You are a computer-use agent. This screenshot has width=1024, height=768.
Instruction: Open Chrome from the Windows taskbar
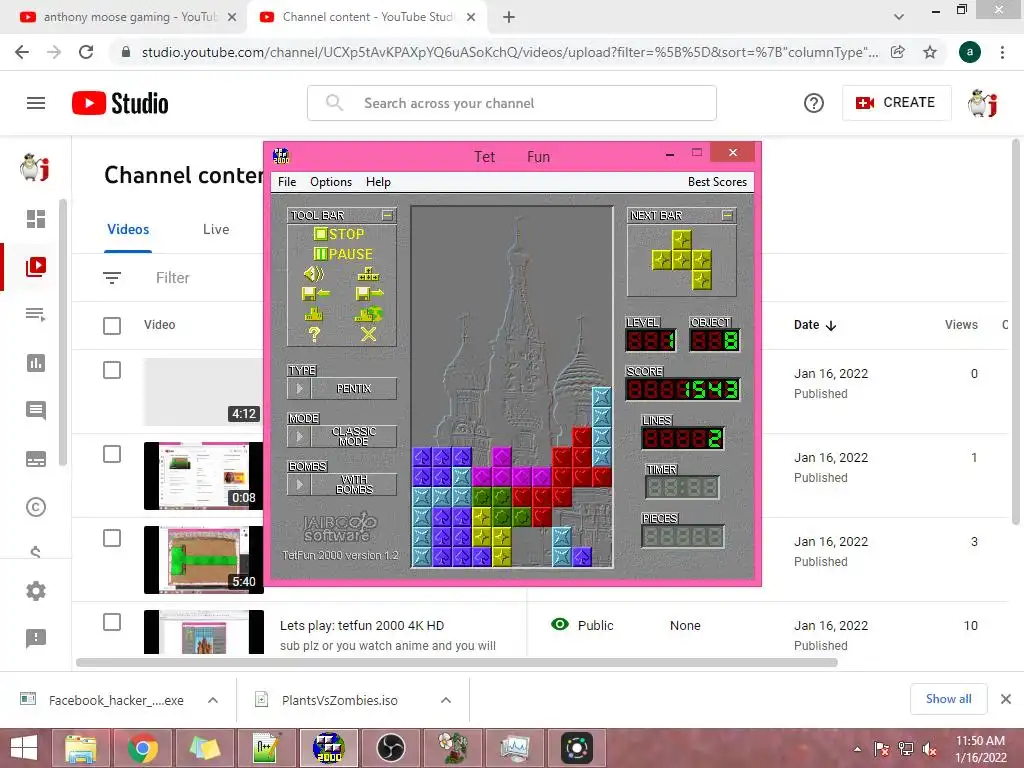click(142, 748)
